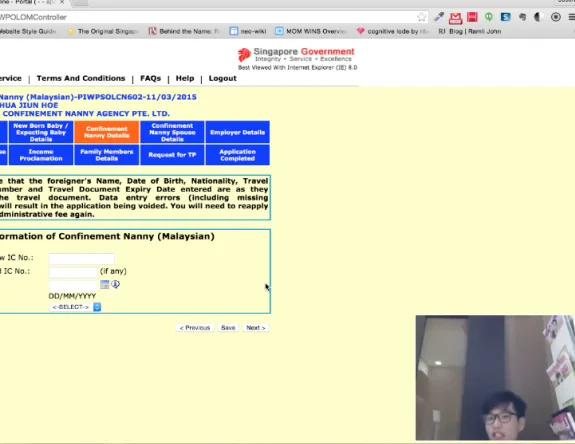Click the DD/MM/YYYY date input field
The image size is (575, 444).
point(73,285)
